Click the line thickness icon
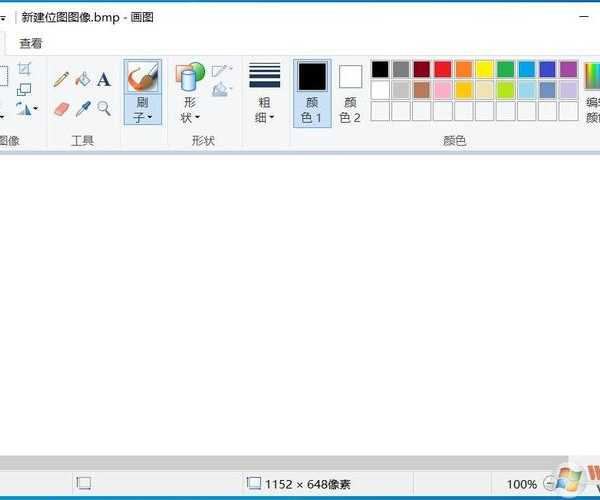Image resolution: width=600 pixels, height=500 pixels. (x=264, y=75)
